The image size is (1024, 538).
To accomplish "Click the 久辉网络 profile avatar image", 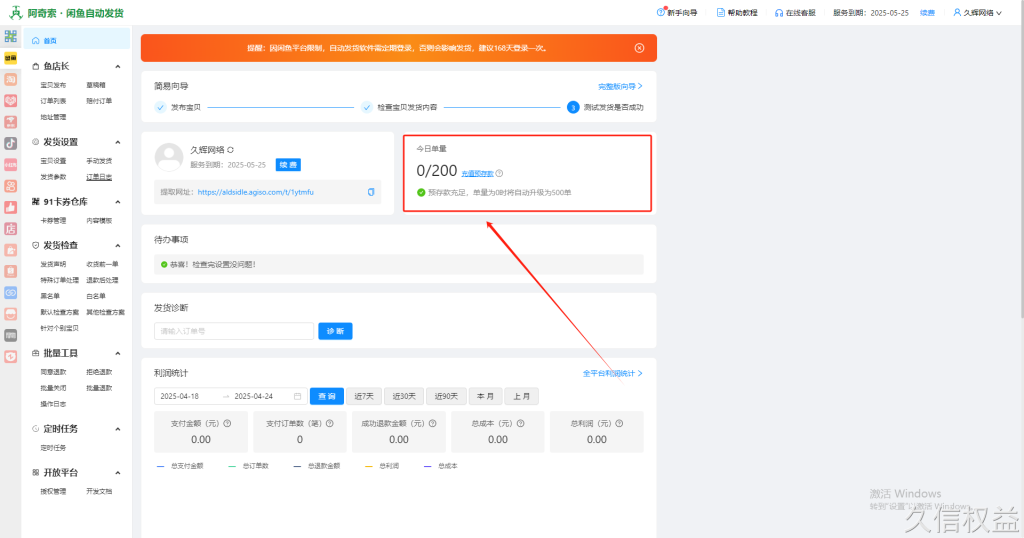I will coord(168,157).
